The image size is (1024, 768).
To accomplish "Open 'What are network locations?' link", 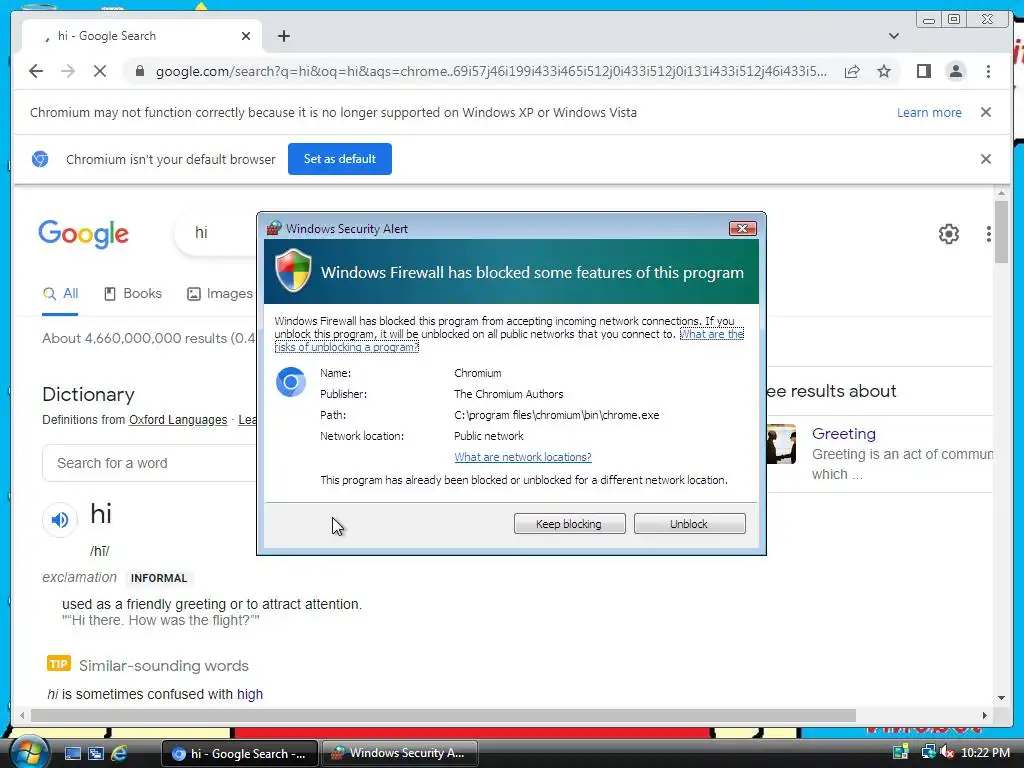I will tap(522, 457).
